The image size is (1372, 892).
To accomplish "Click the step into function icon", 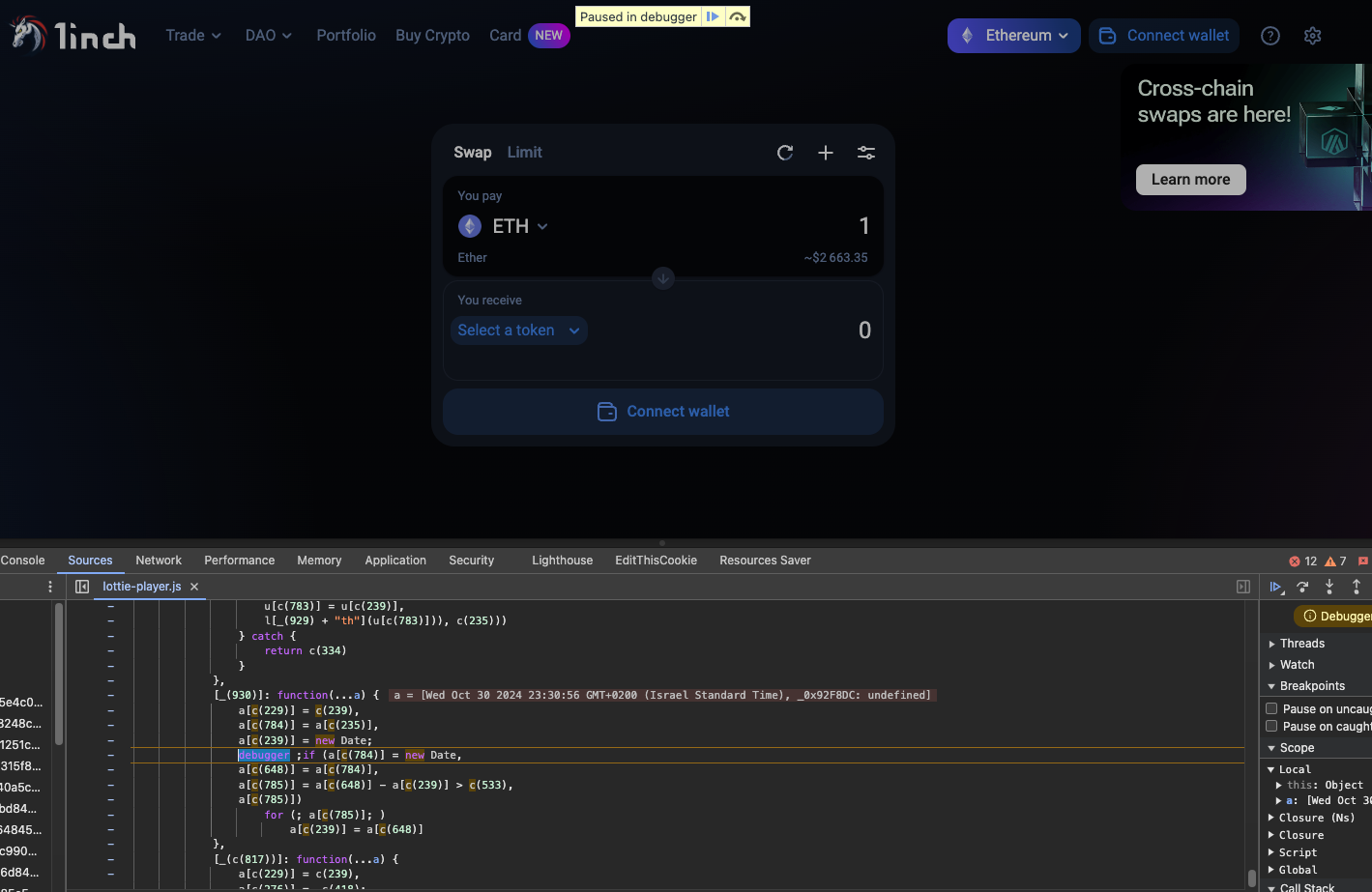I will pyautogui.click(x=1329, y=587).
